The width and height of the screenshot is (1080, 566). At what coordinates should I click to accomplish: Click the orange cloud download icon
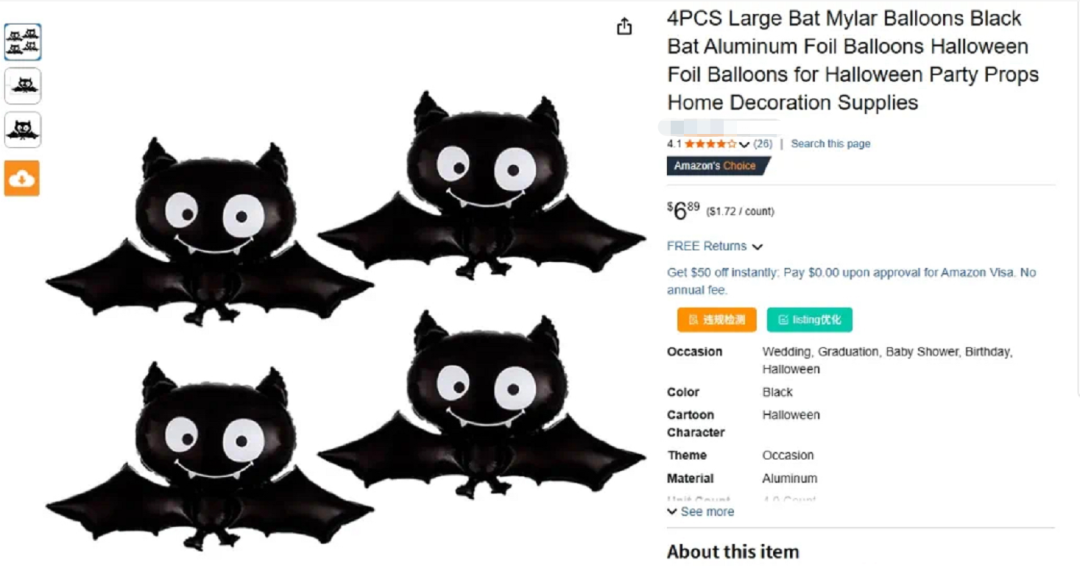pos(22,178)
